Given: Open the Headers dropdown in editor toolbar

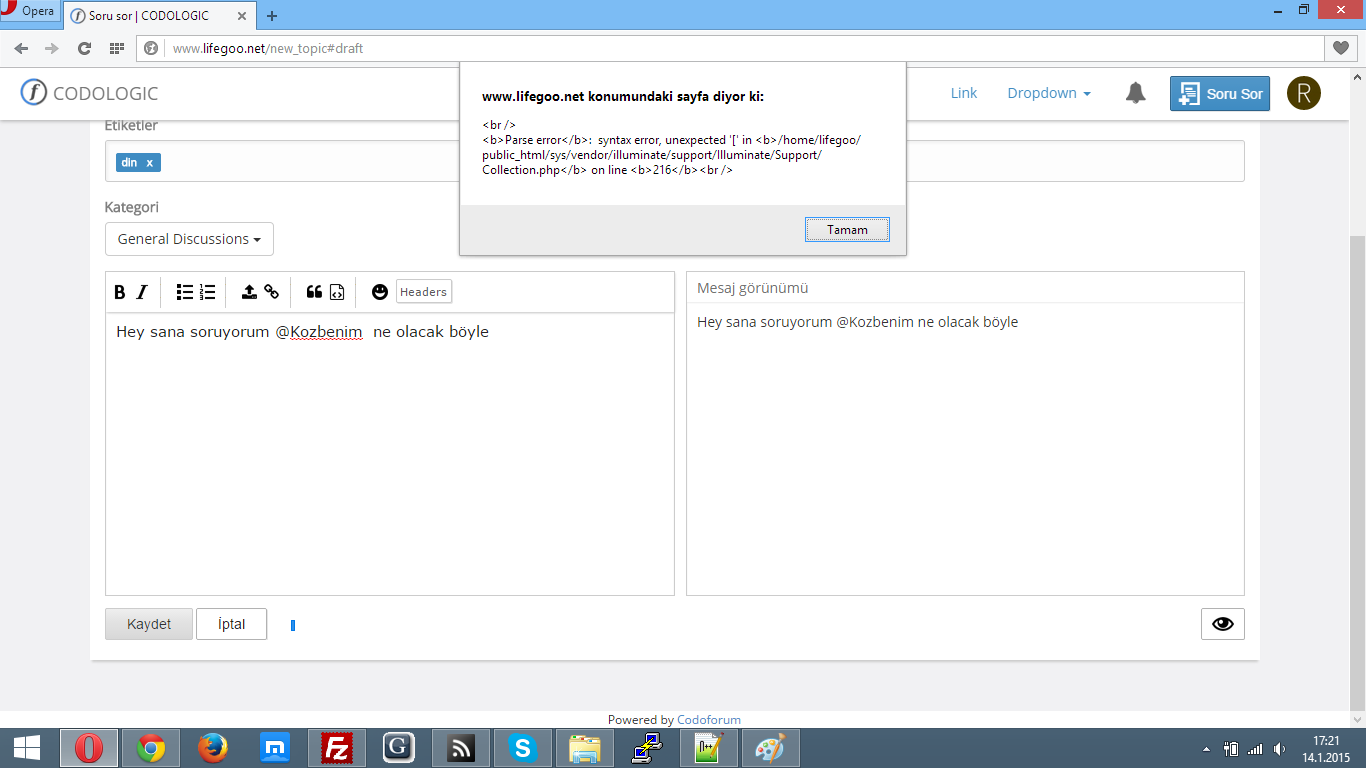Looking at the screenshot, I should pos(424,292).
